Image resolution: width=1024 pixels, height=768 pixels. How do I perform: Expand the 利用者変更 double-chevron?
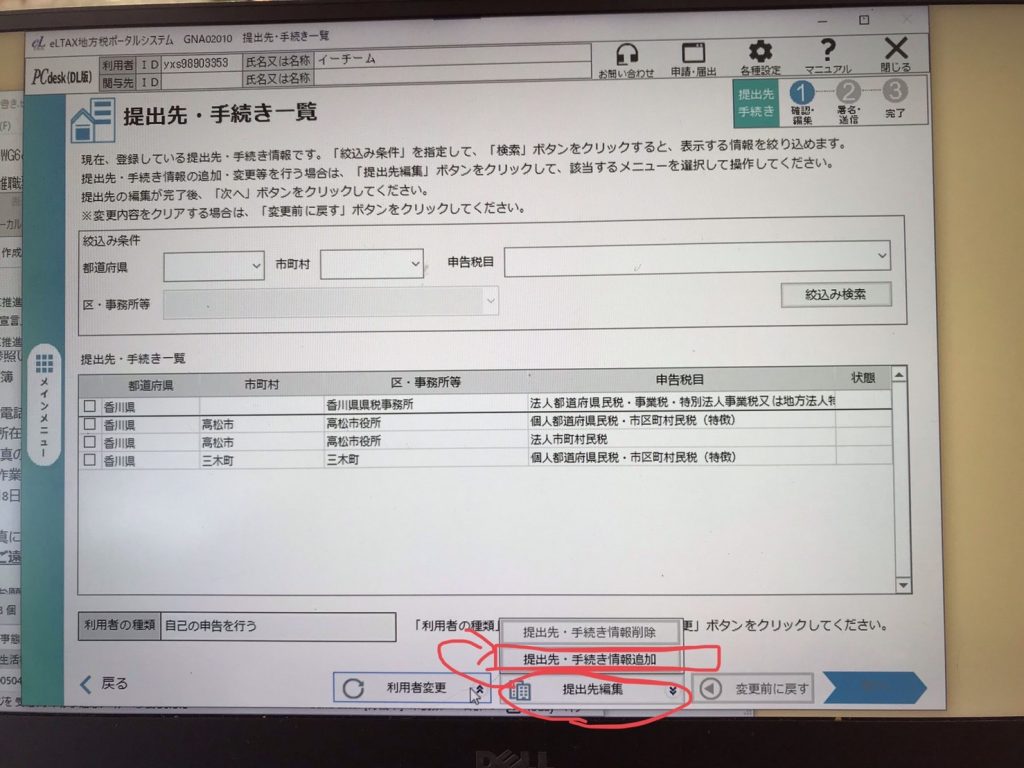[x=480, y=690]
